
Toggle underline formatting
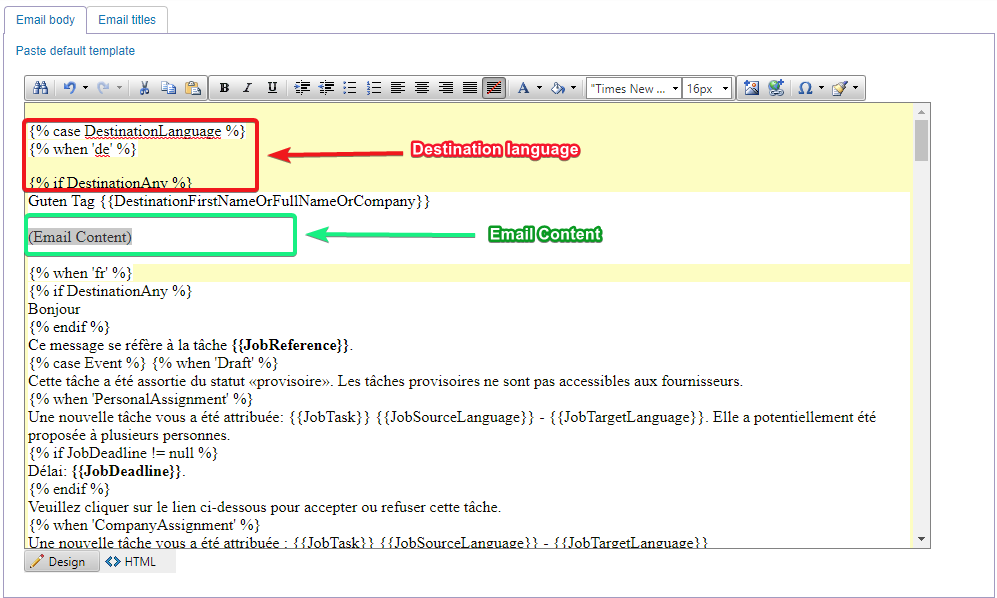(272, 88)
